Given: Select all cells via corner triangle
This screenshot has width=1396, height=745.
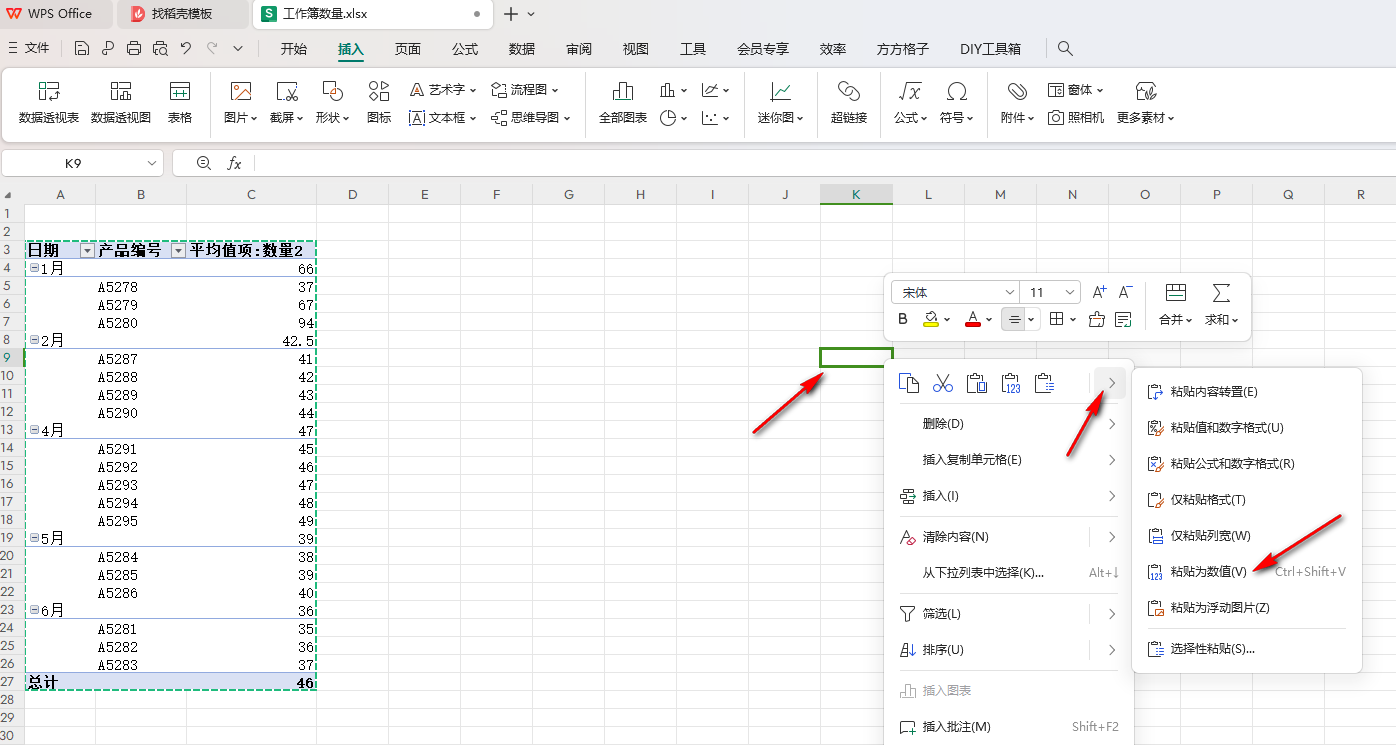Looking at the screenshot, I should click(8, 195).
